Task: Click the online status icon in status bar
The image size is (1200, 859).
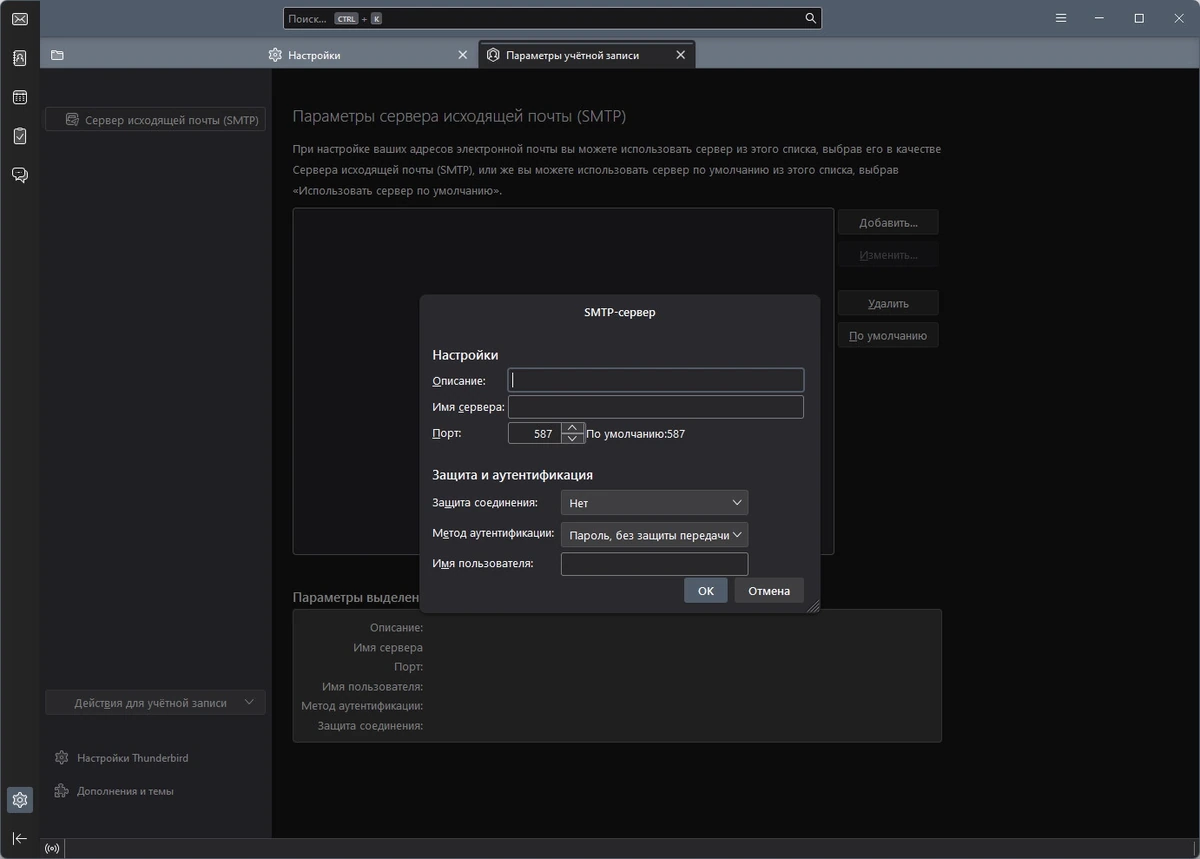Action: [52, 848]
